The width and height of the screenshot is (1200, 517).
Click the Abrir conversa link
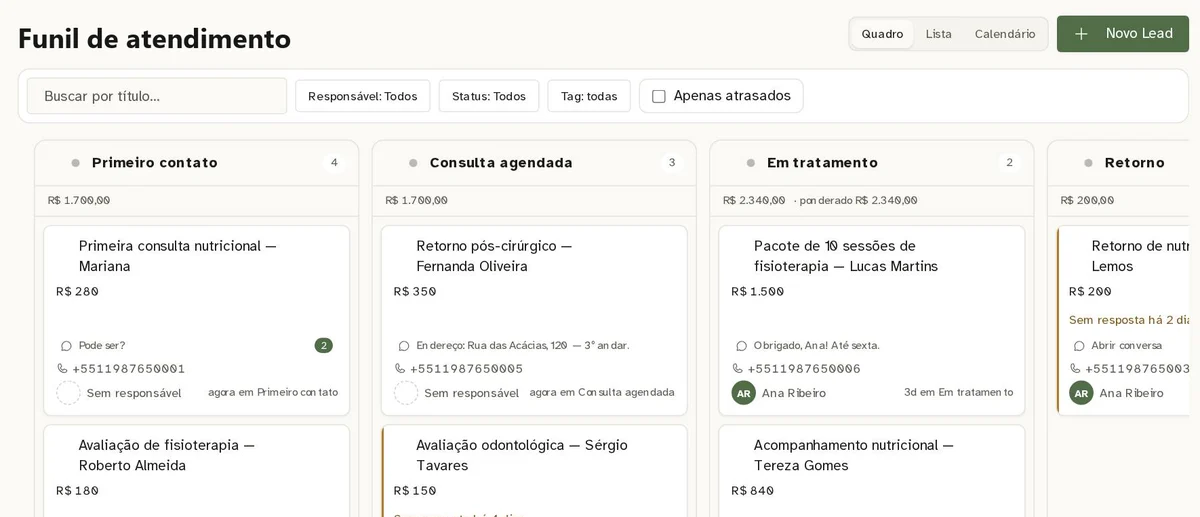pyautogui.click(x=1127, y=346)
